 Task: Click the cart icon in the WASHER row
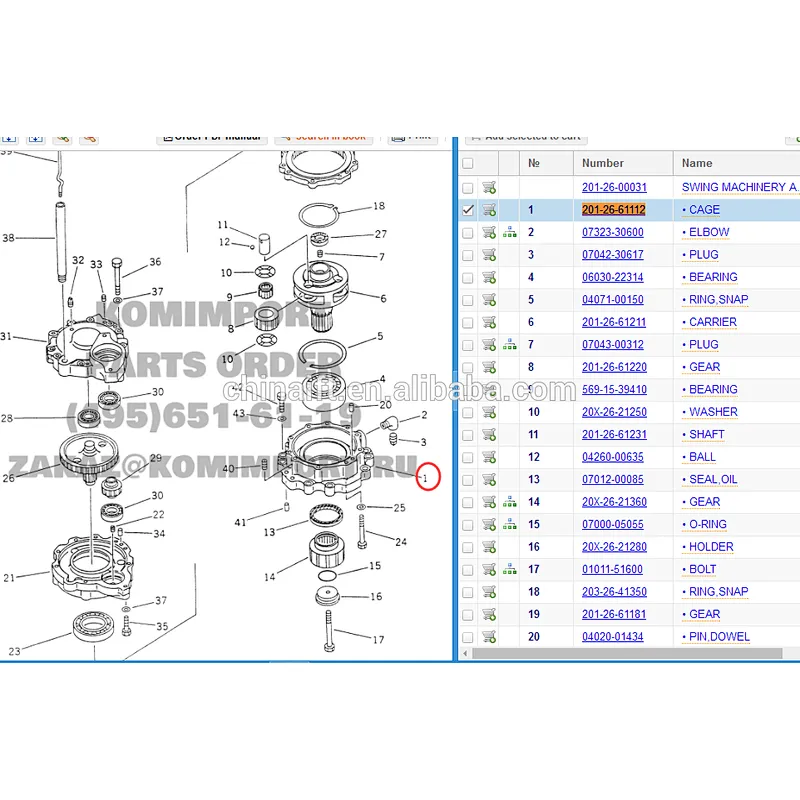489,412
